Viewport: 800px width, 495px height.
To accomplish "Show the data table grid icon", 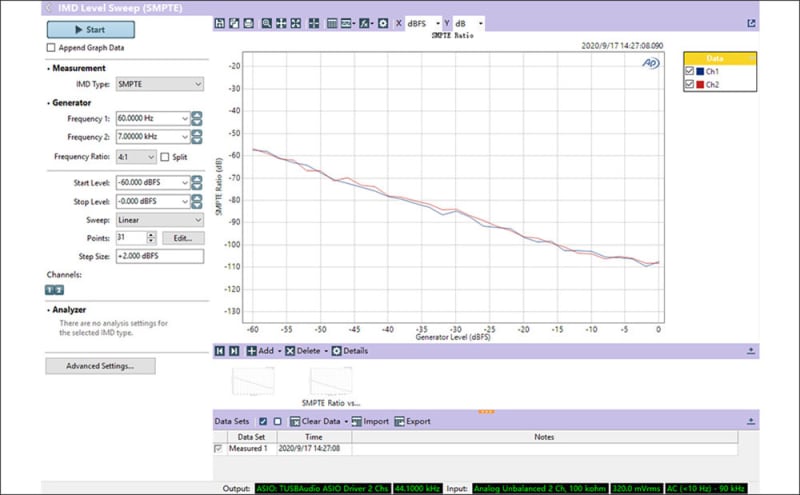I will pyautogui.click(x=332, y=23).
